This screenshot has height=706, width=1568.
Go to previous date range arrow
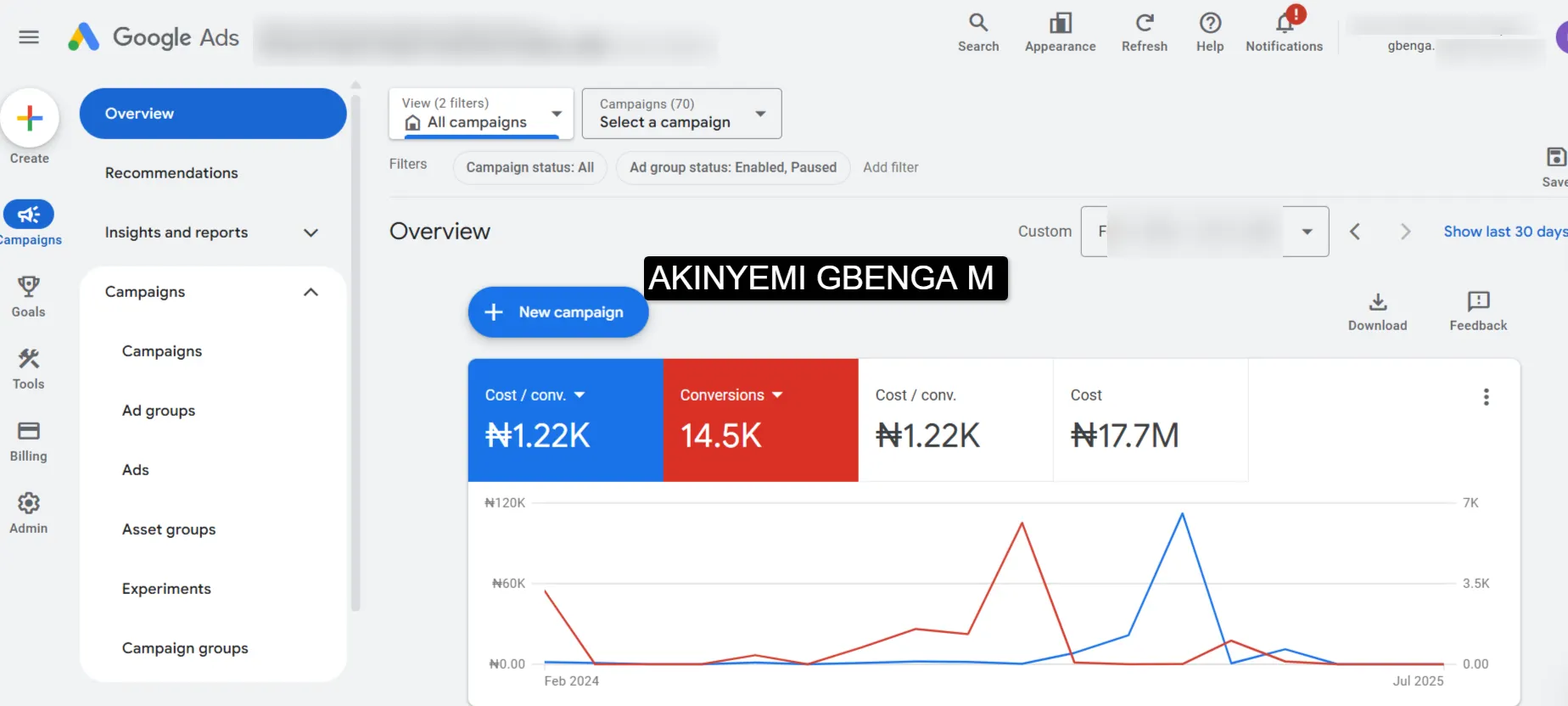tap(1355, 232)
